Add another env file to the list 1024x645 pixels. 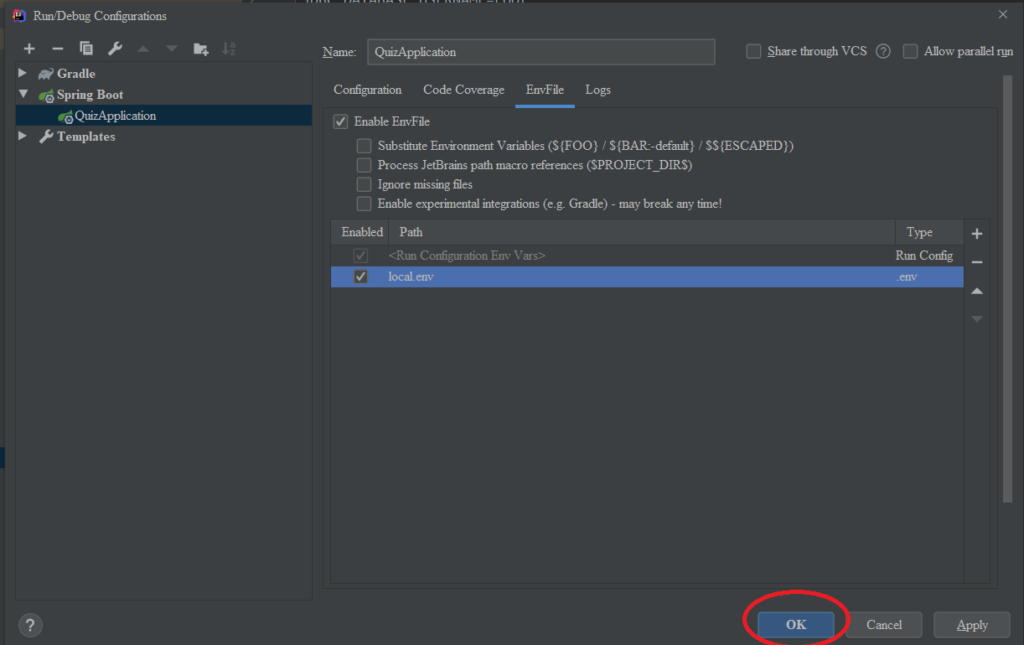tap(977, 232)
